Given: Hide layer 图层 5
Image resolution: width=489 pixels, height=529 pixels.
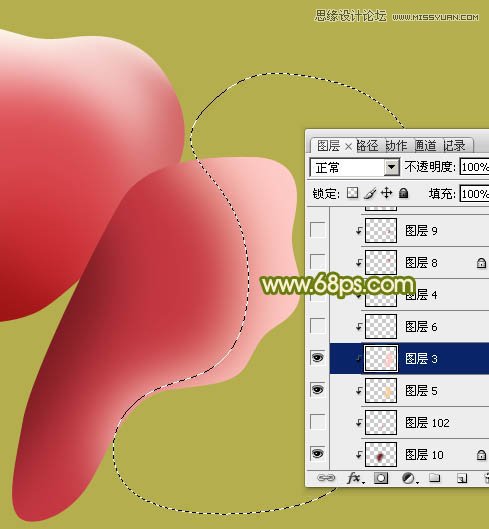Looking at the screenshot, I should pyautogui.click(x=317, y=390).
